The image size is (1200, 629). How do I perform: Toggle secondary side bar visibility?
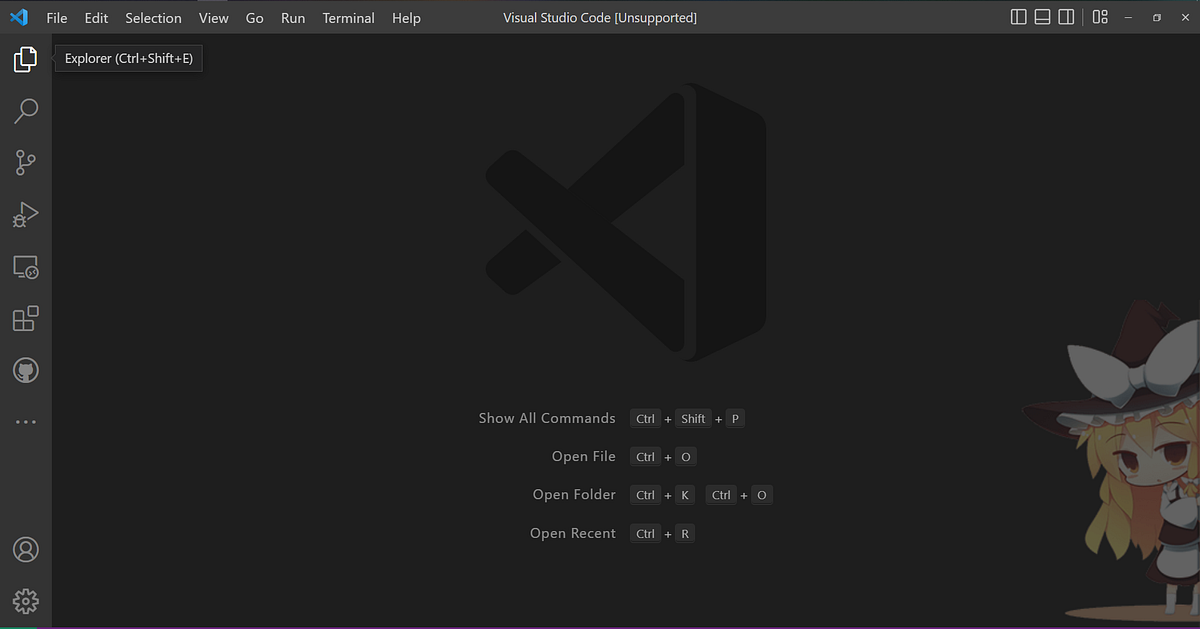click(1066, 16)
